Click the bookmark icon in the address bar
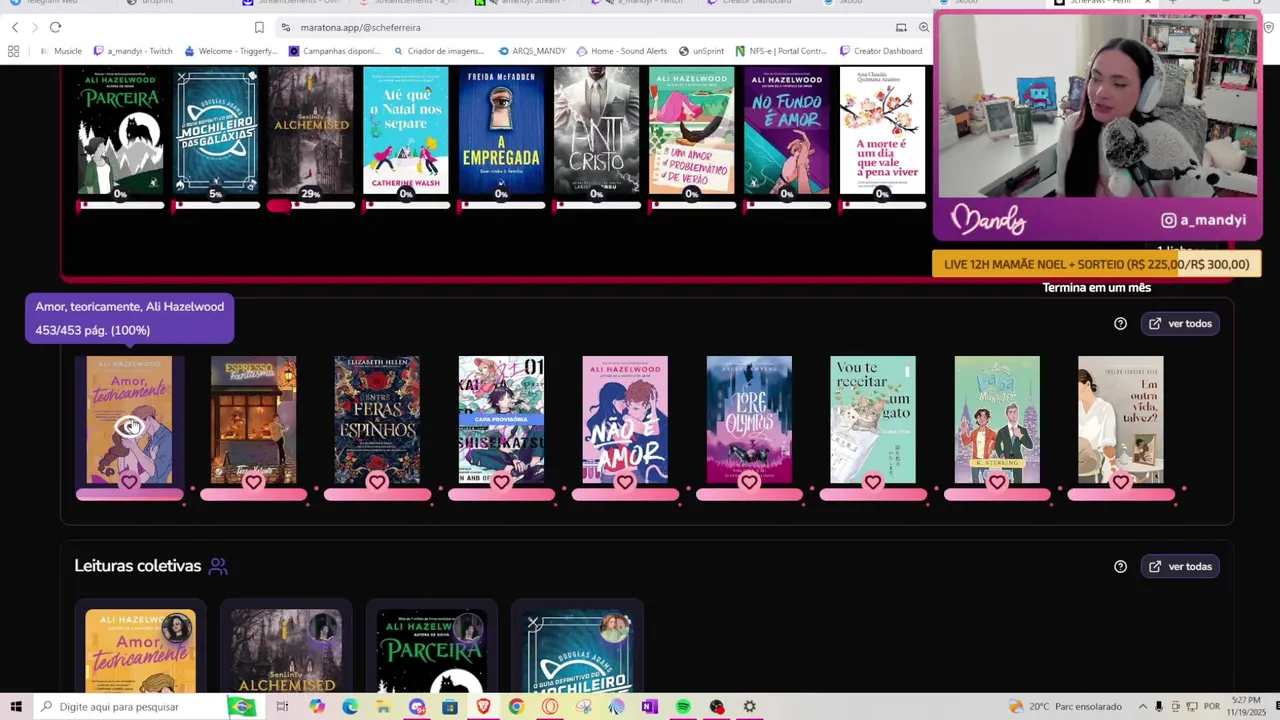Screen dimensions: 1280x720 point(259,27)
